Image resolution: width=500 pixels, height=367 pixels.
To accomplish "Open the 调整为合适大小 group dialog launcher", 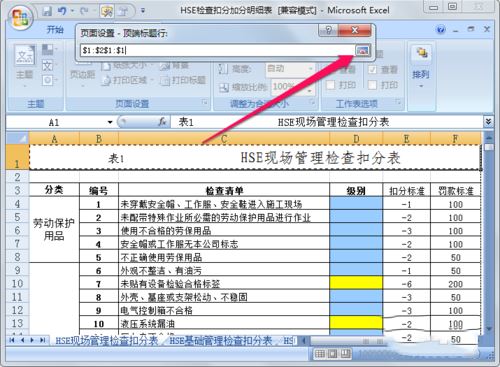I will (x=313, y=102).
